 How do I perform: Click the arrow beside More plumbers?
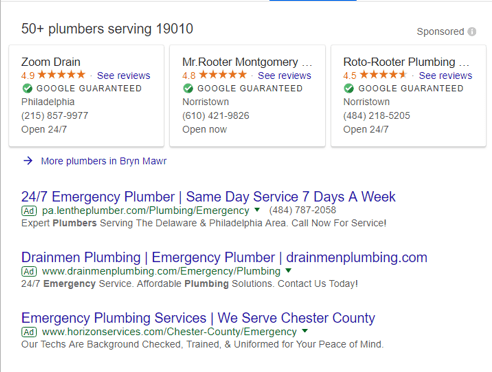pos(28,161)
